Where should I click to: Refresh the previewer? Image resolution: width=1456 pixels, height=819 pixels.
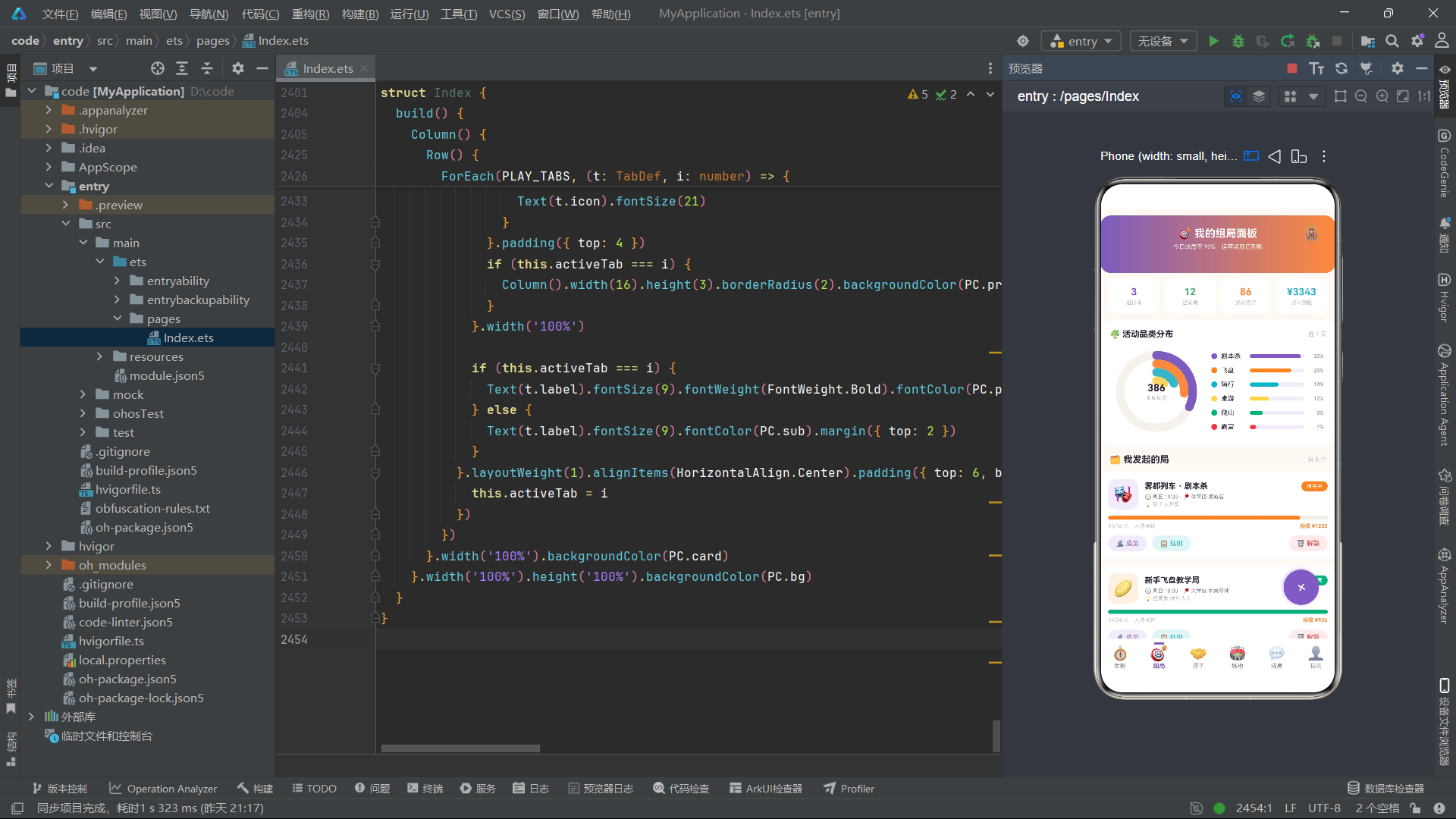[x=1341, y=68]
